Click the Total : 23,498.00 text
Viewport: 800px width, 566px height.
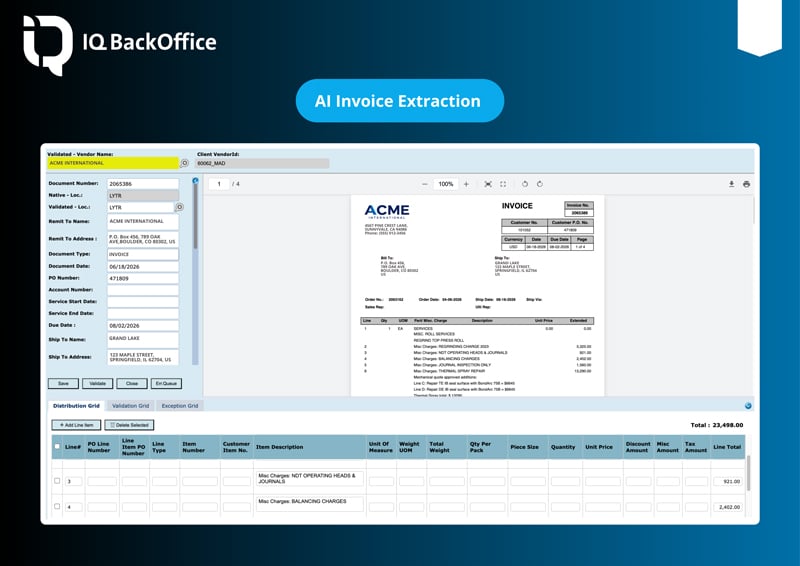[x=717, y=425]
